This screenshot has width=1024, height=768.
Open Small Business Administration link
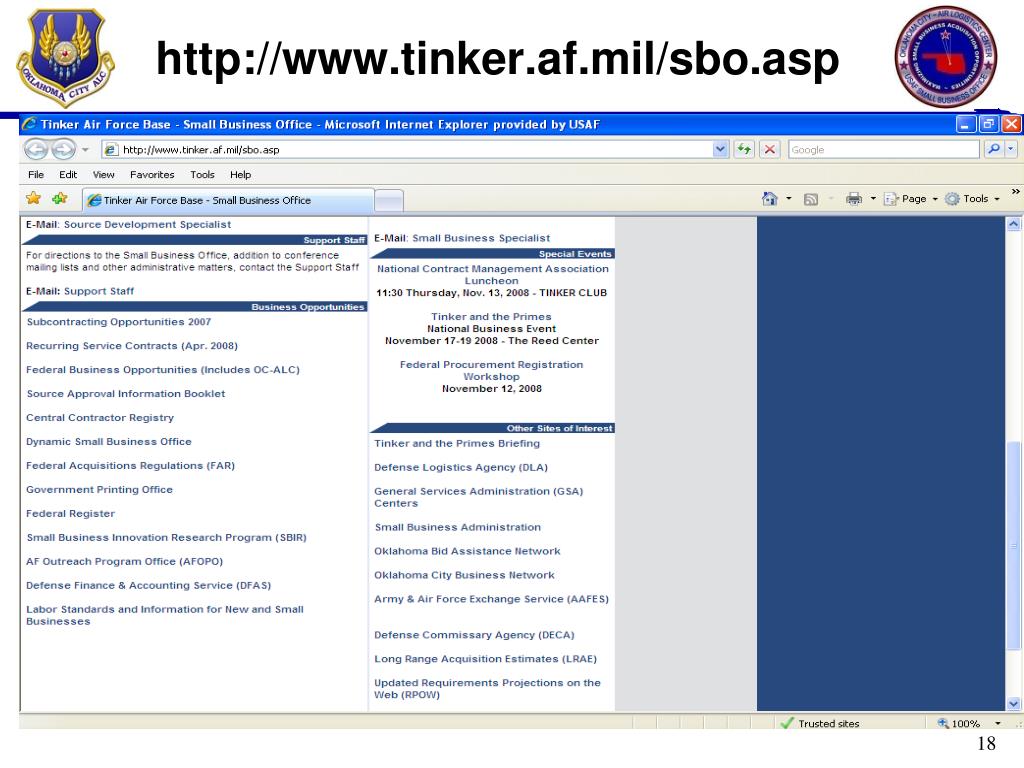(x=458, y=527)
